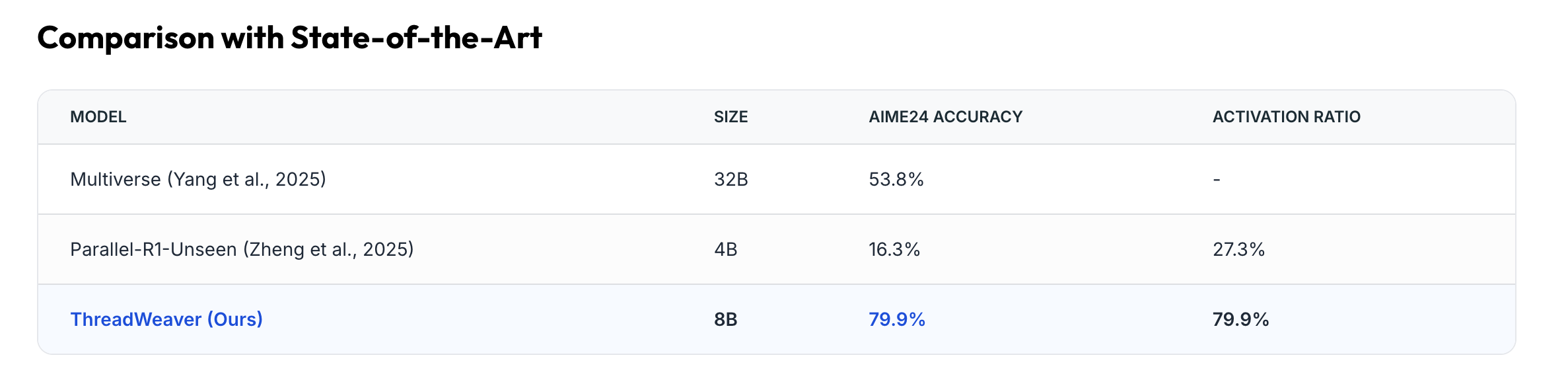Screen dimensions: 1568x386
Task: Click the blue 79.9% AIME24 accuracy value
Action: coord(896,319)
